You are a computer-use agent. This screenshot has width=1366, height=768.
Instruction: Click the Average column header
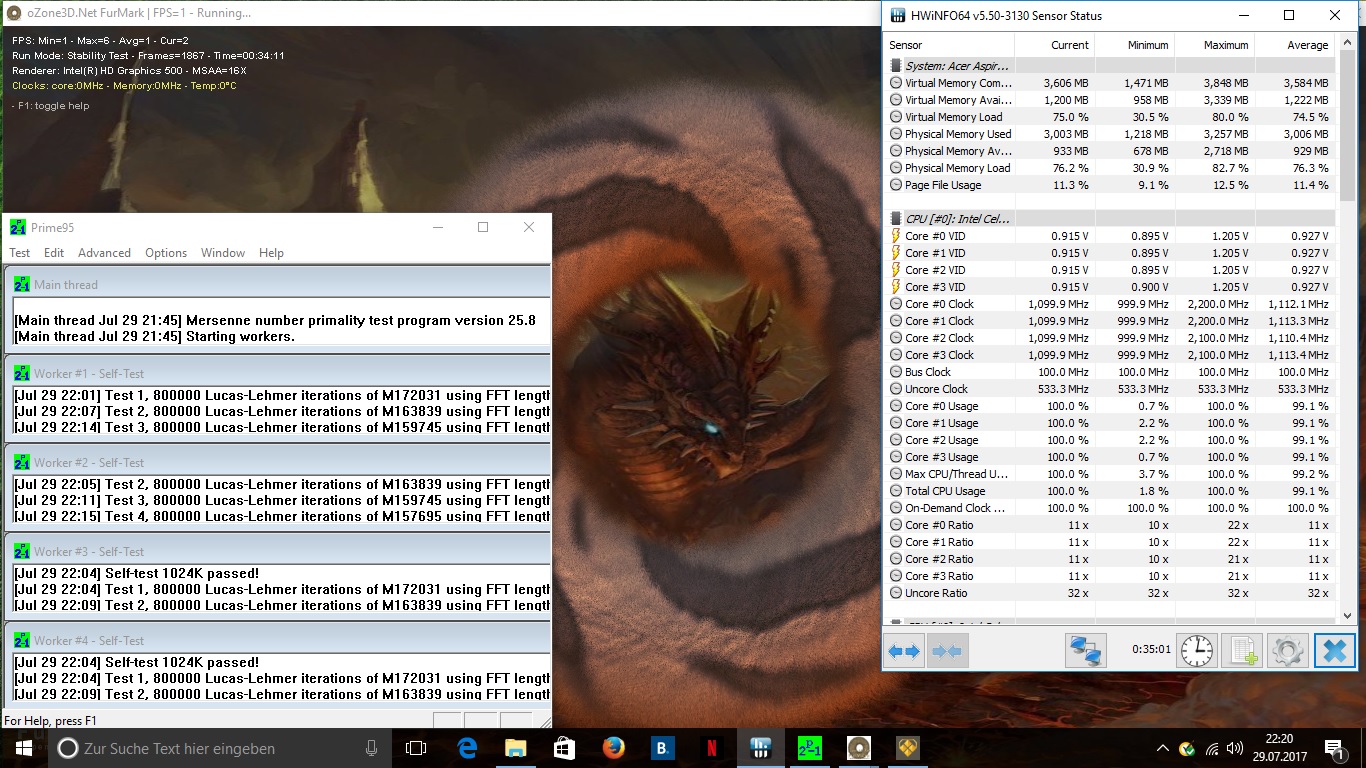pos(1294,45)
